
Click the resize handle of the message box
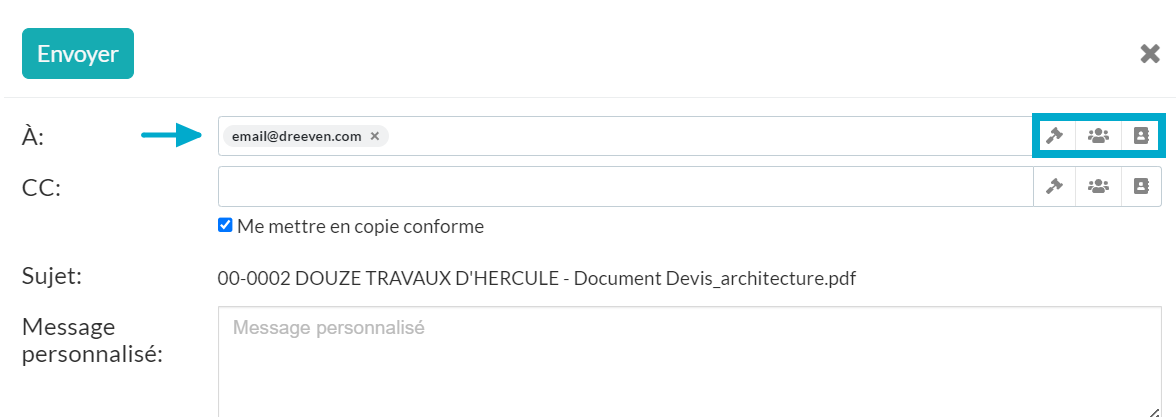point(1154,410)
